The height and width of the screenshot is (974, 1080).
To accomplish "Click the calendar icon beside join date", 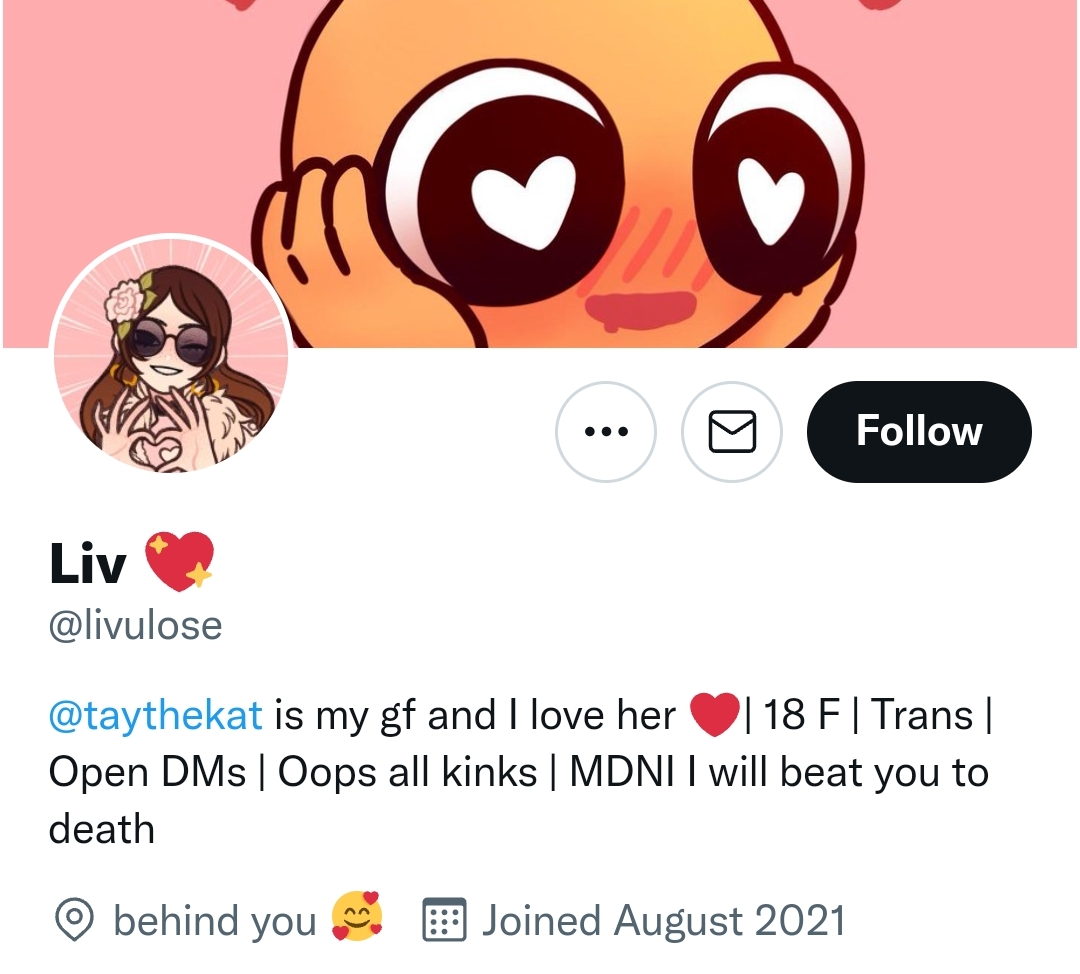I will click(444, 920).
